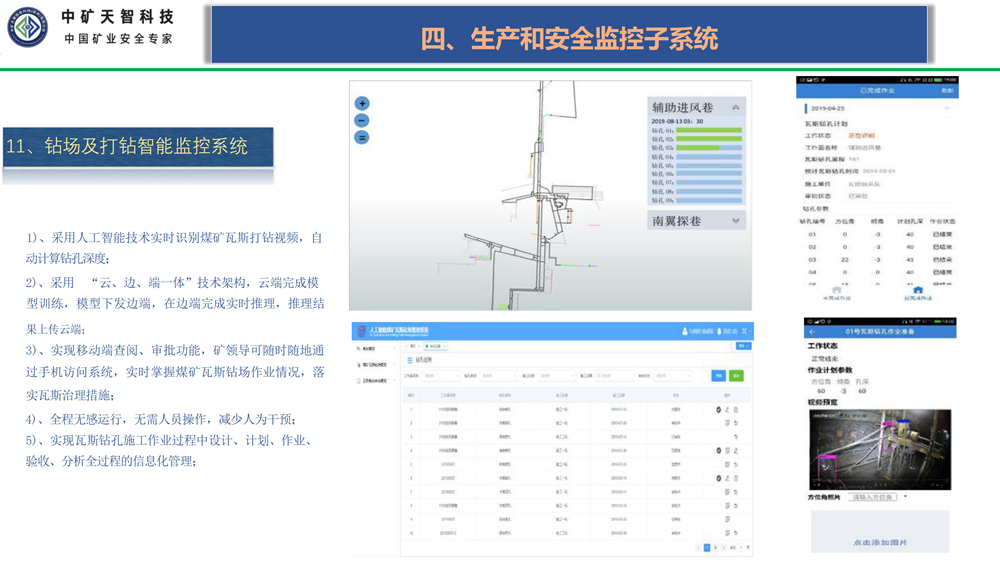Go to page 2 in table pagination
Viewport: 1000px width, 563px height.
coord(715,548)
